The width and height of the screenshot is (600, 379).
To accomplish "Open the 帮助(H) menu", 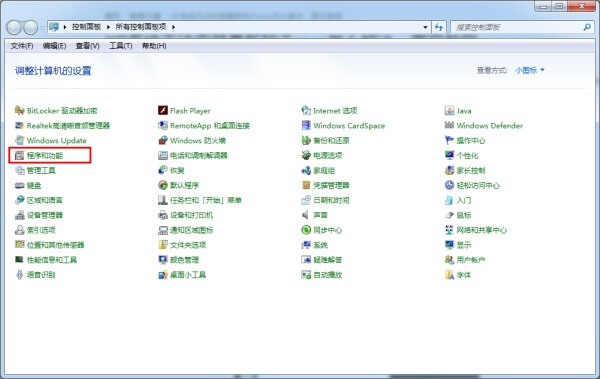I will tap(154, 46).
